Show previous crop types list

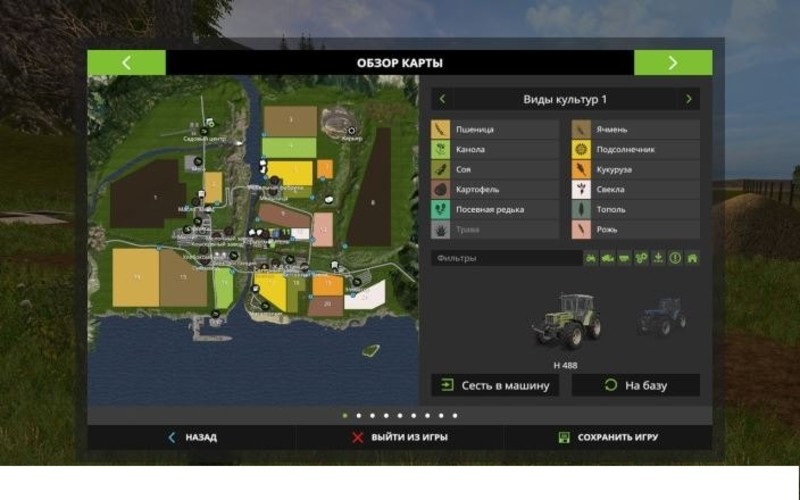click(x=442, y=99)
